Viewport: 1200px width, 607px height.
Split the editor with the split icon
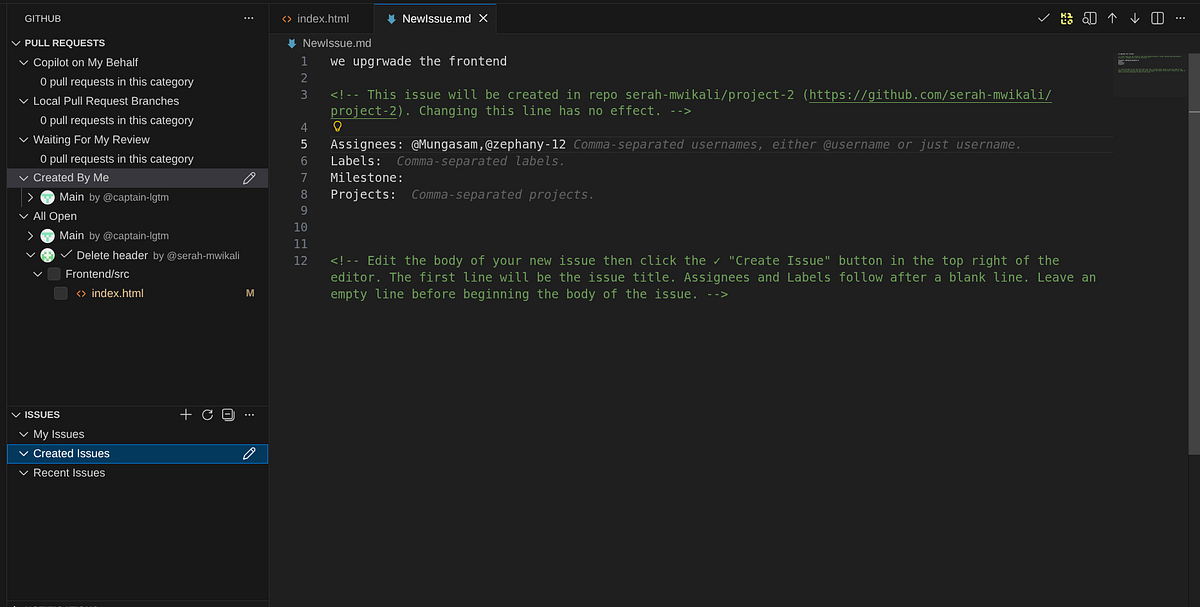point(1157,18)
